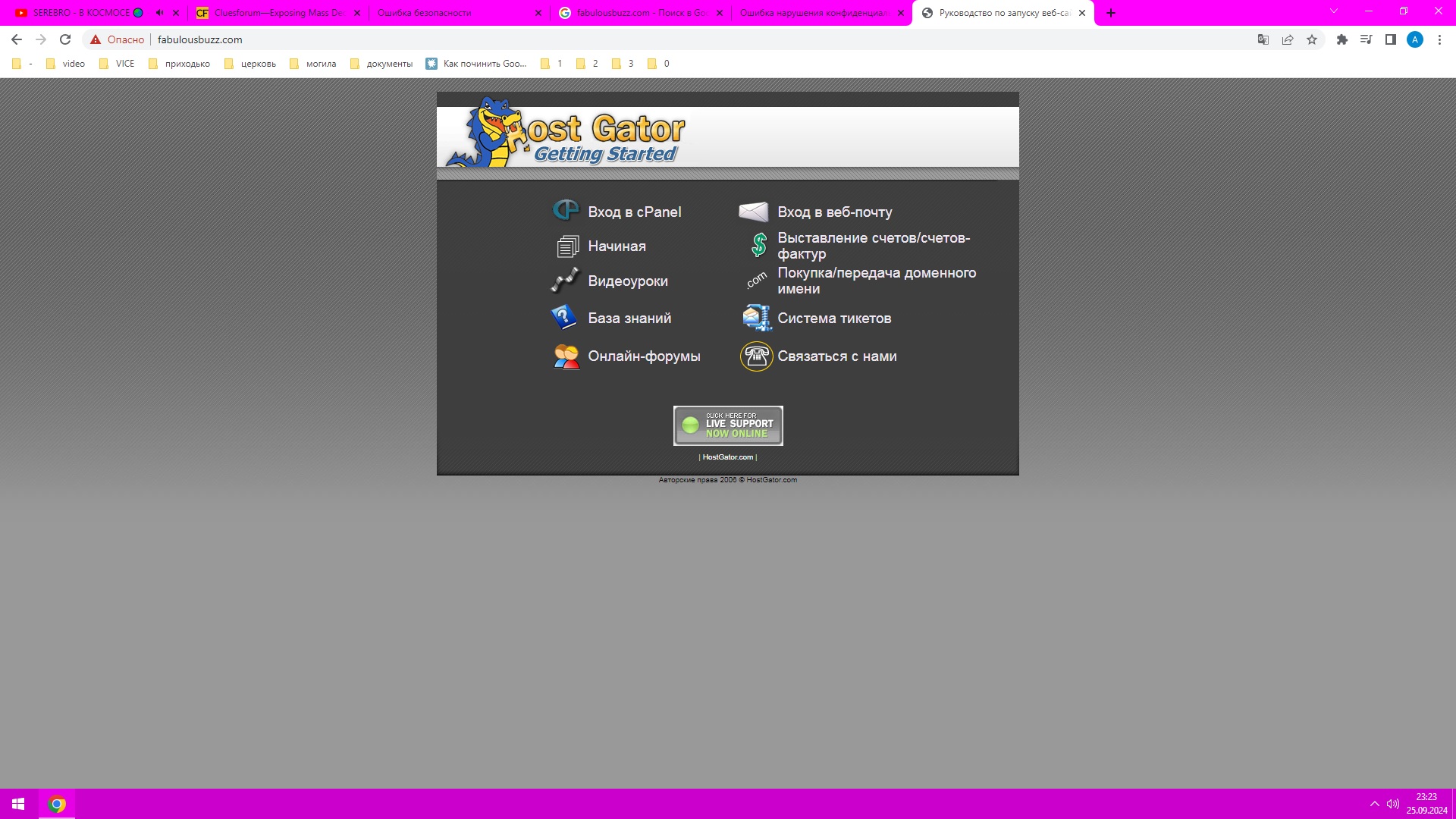Go back to previous page
The image size is (1456, 819).
point(17,39)
